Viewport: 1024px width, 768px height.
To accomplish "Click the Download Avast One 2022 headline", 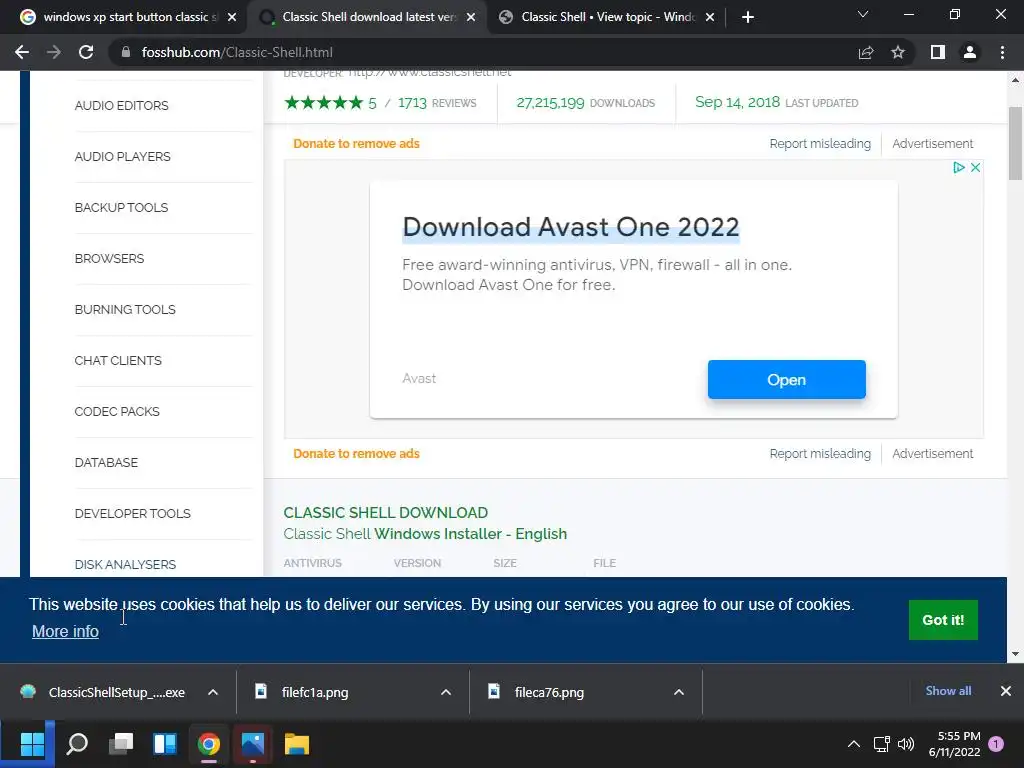I will (570, 227).
